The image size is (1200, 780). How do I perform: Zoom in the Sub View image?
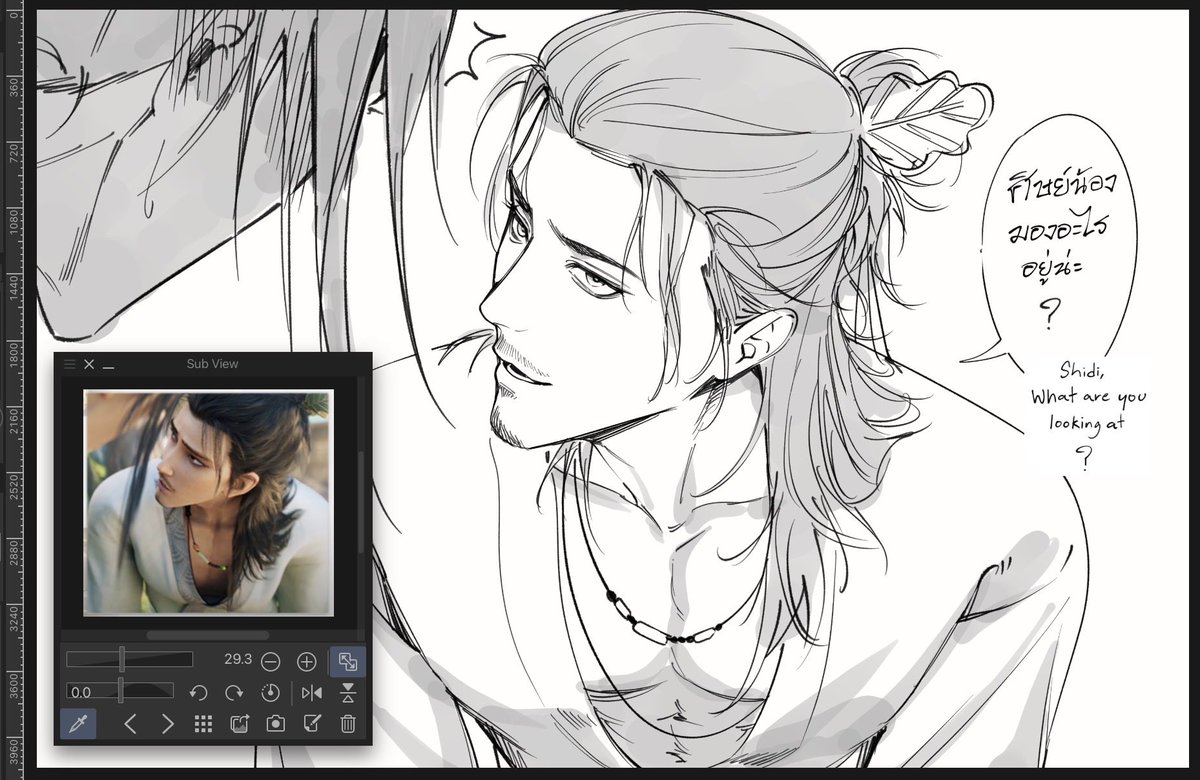pyautogui.click(x=306, y=661)
